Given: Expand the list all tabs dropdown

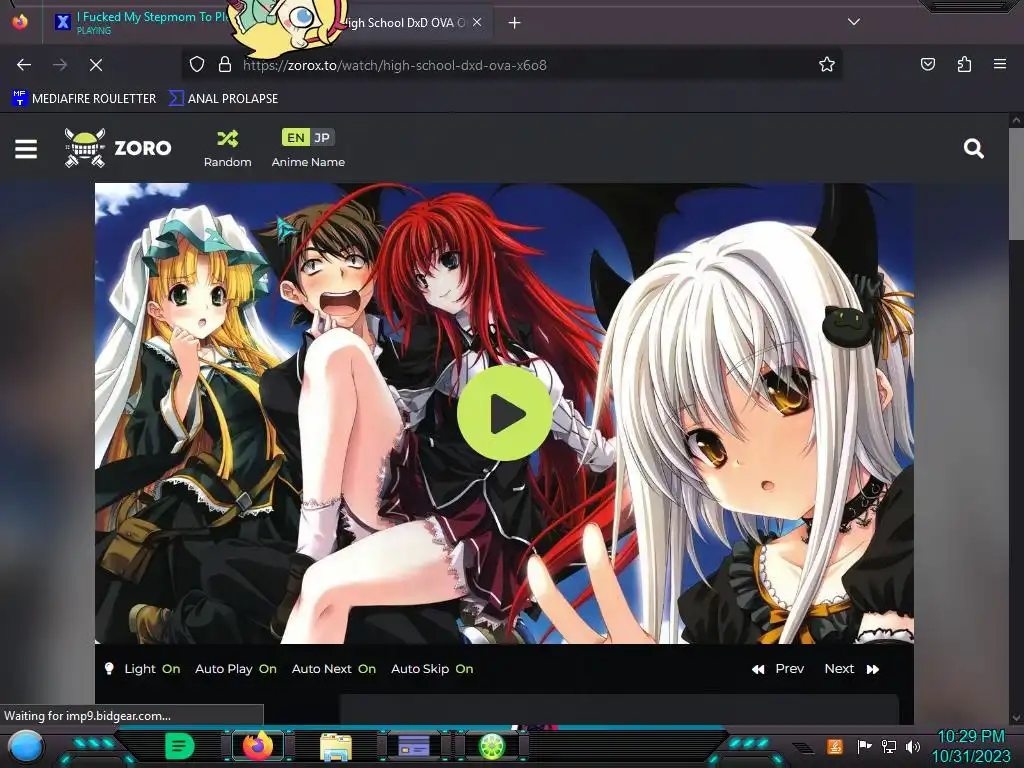Looking at the screenshot, I should point(854,22).
